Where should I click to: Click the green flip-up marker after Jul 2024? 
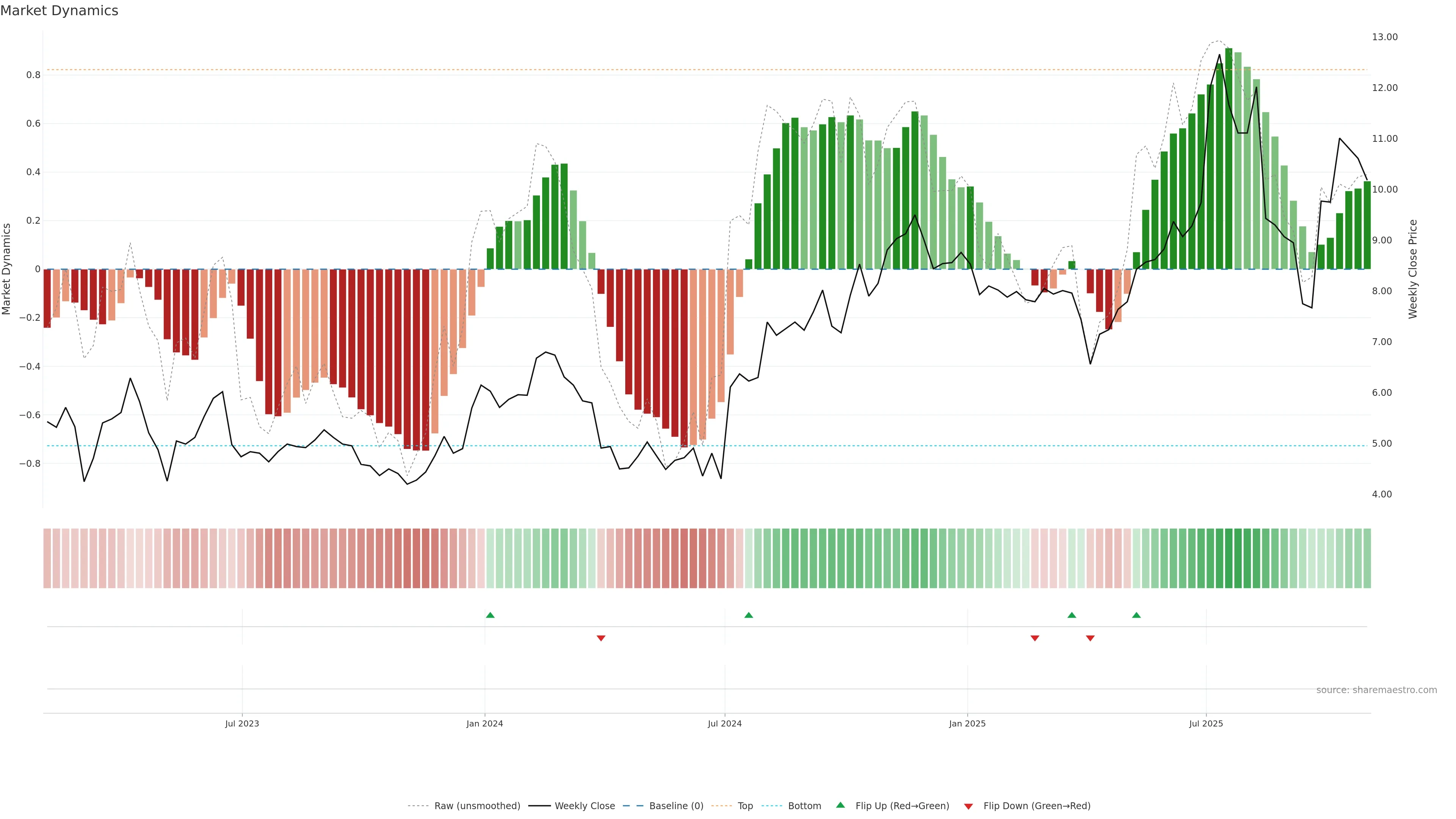click(748, 615)
